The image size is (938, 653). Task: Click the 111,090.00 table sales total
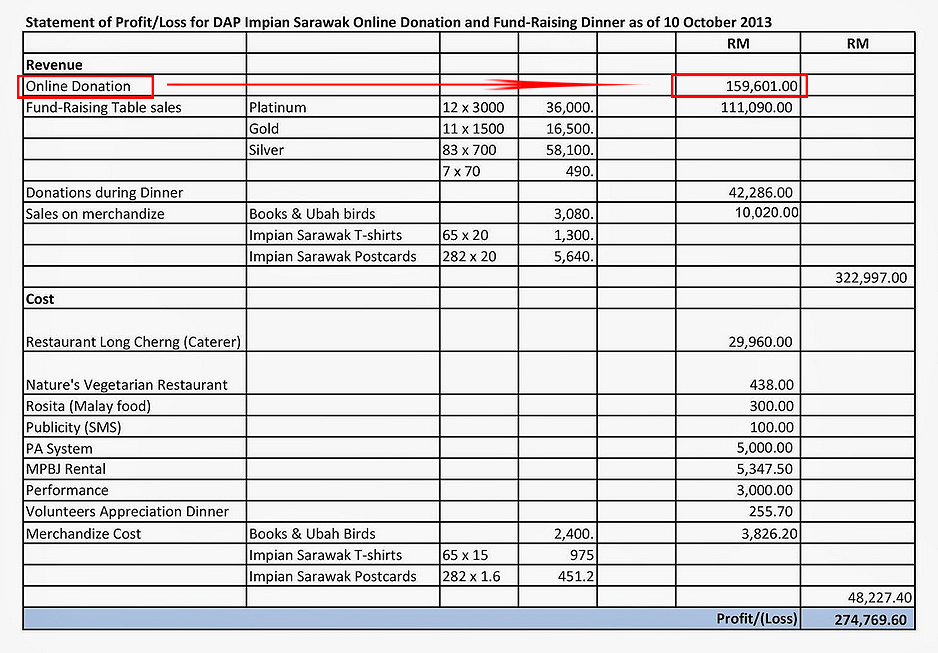[756, 108]
